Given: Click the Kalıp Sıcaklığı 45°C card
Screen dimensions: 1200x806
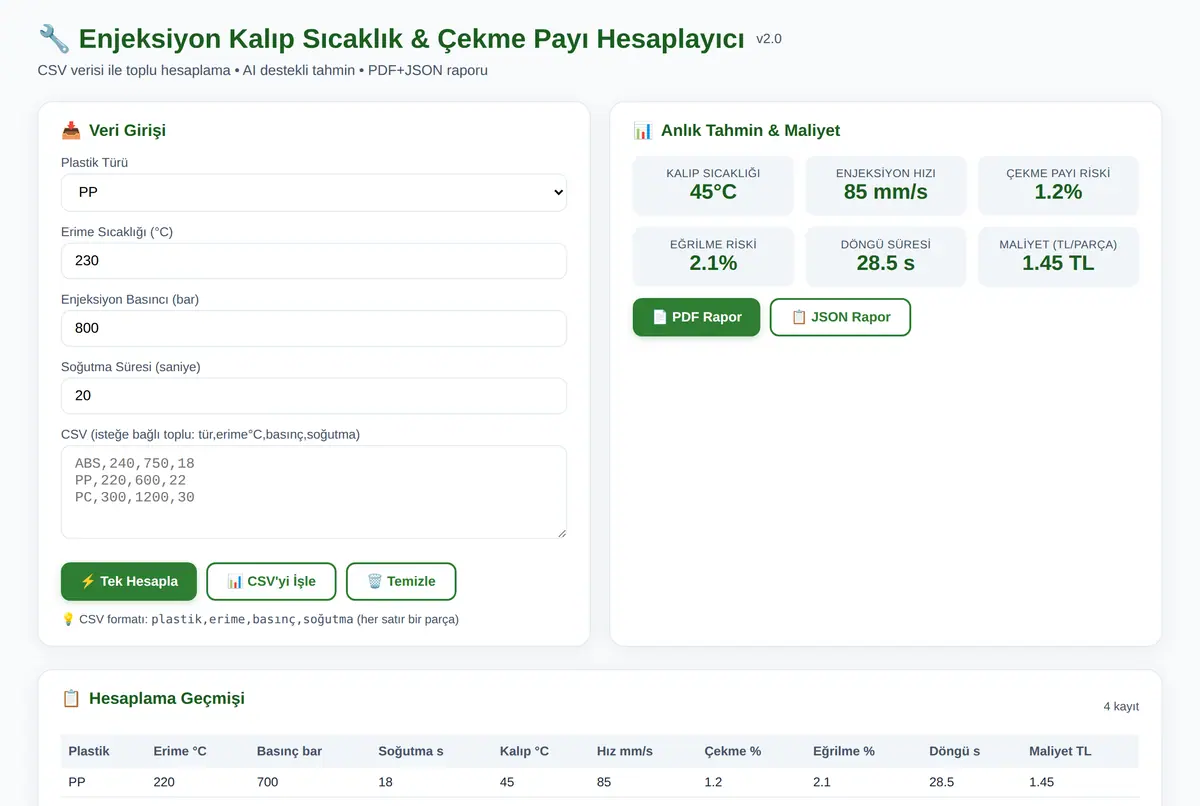Looking at the screenshot, I should coord(713,185).
